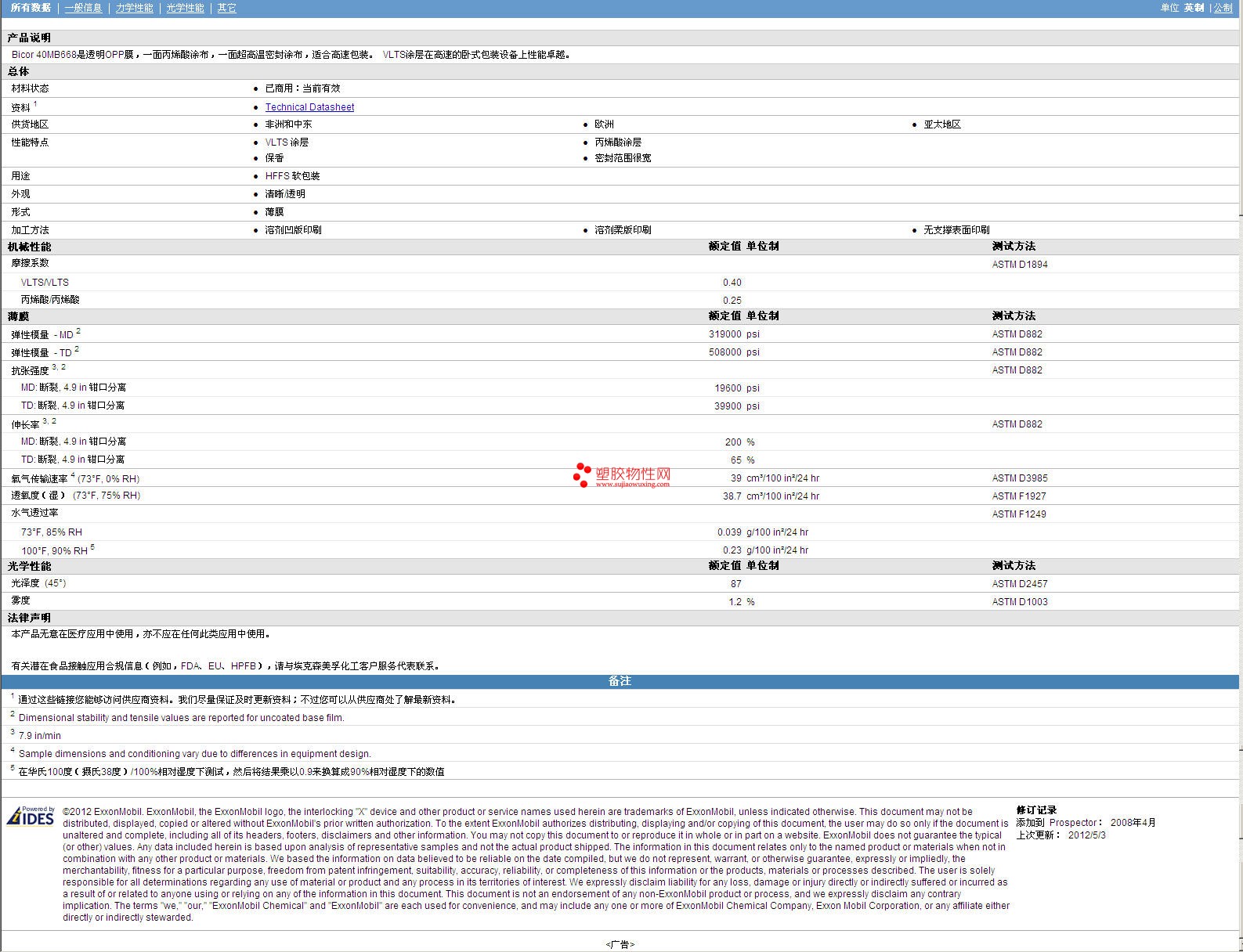
Task: Switch to the 一般信息 tab
Action: pos(83,8)
